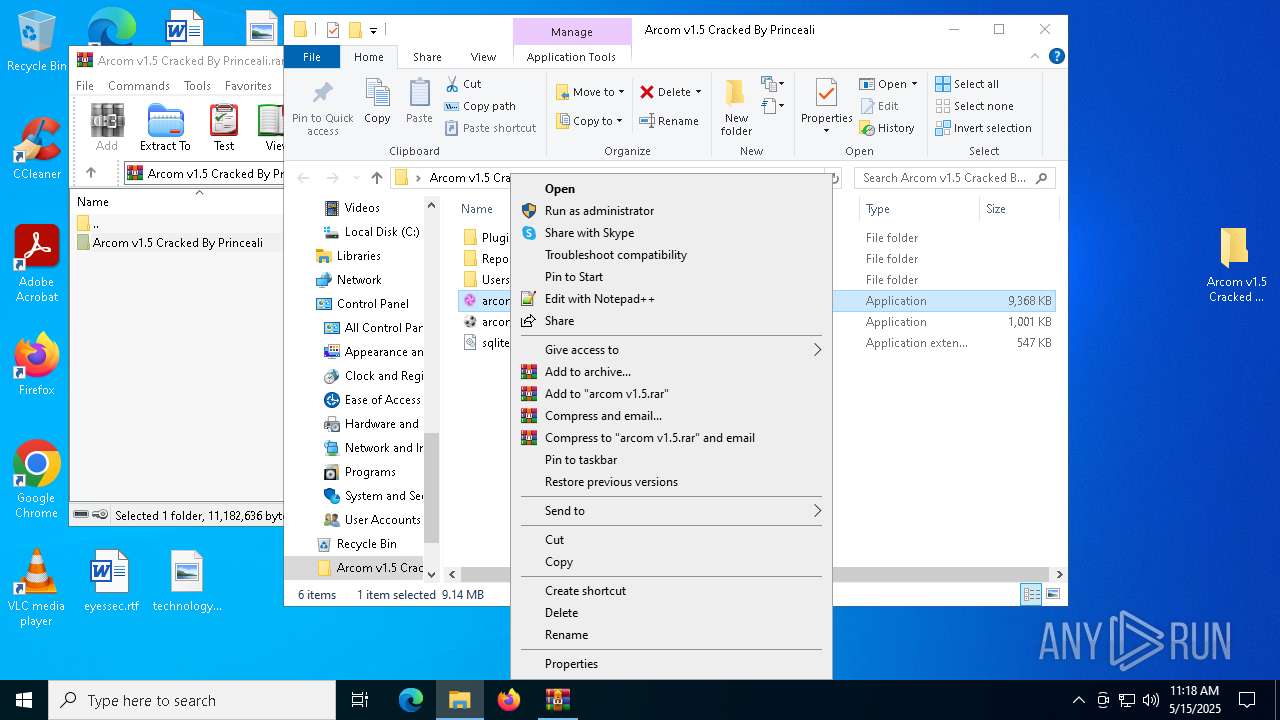Open the Share ribbon tab
1280x720 pixels.
pos(427,57)
